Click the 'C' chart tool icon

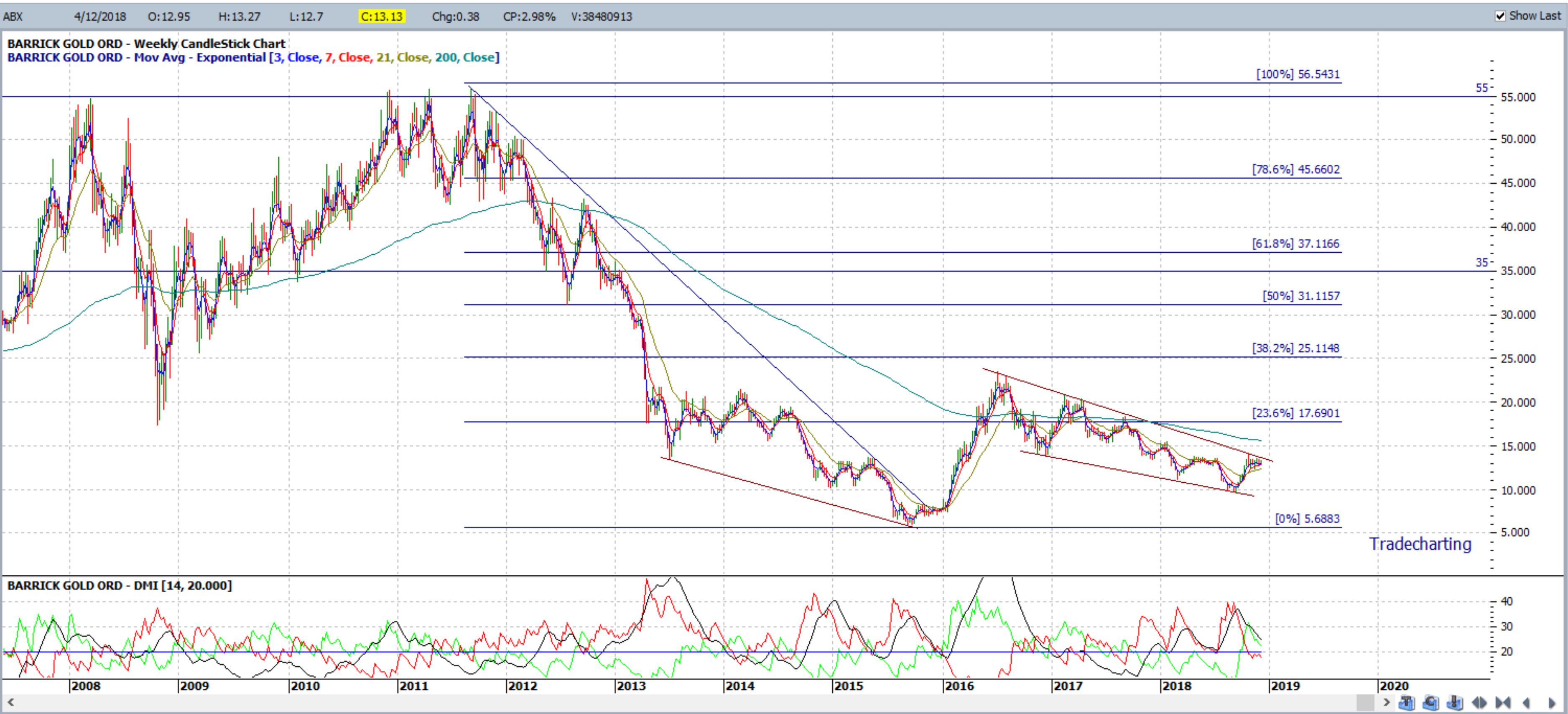point(1431,702)
